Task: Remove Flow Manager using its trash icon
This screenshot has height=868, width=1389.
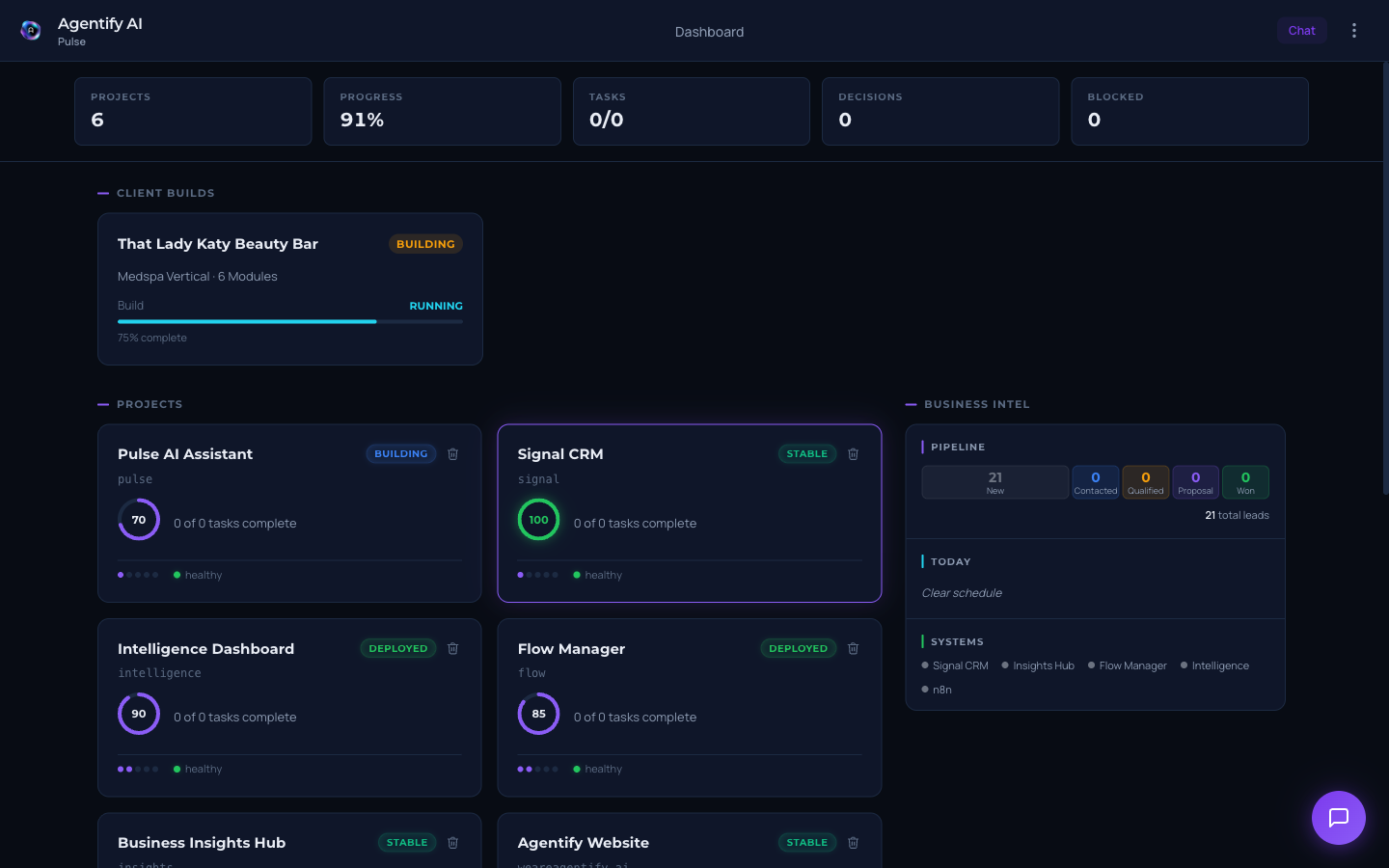Action: pyautogui.click(x=853, y=648)
